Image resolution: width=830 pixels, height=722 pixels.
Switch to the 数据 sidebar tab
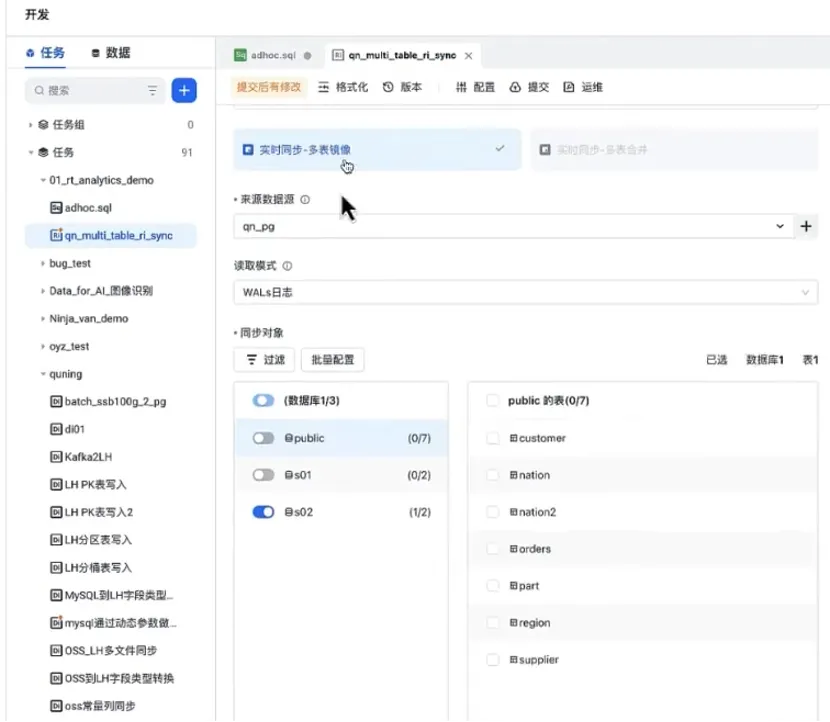click(x=110, y=53)
